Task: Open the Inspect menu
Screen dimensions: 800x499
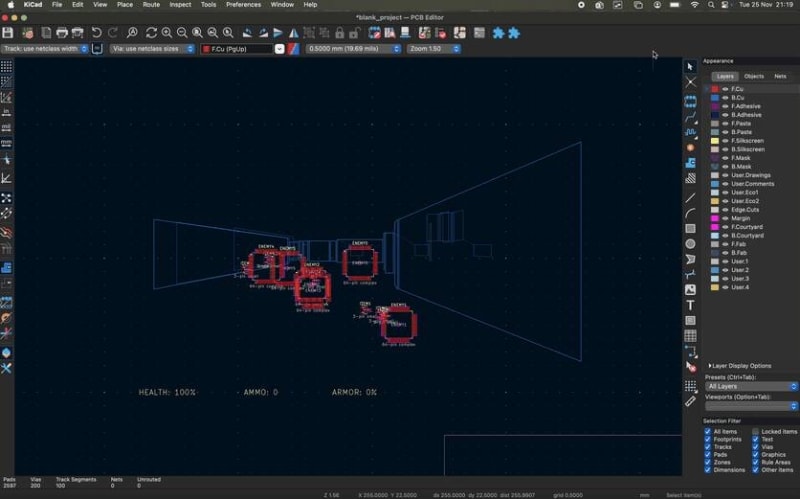Action: [x=180, y=5]
